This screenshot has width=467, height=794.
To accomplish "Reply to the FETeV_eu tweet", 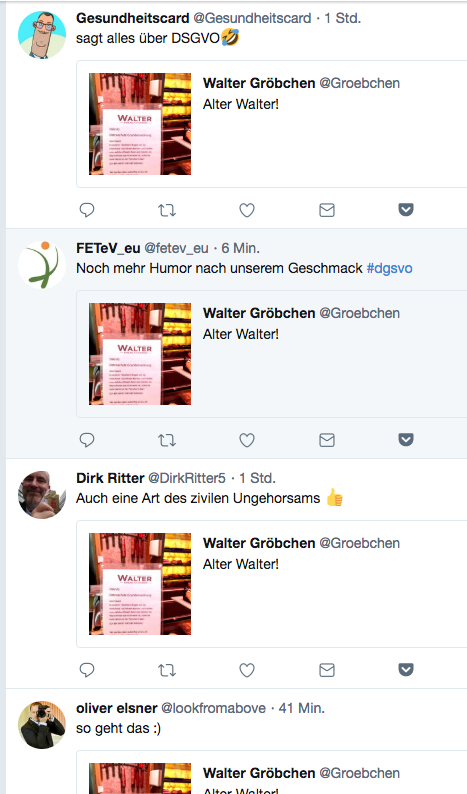I will pyautogui.click(x=87, y=440).
